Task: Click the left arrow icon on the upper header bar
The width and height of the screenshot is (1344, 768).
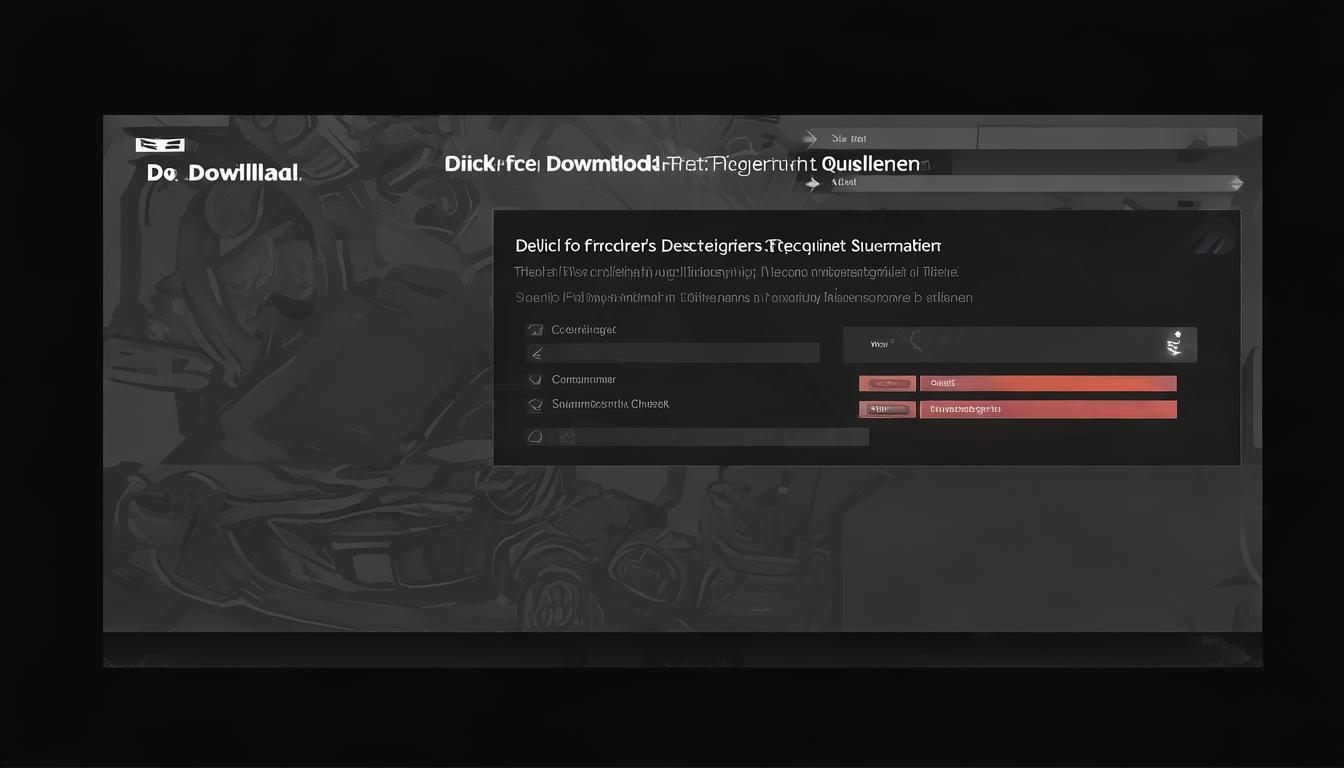Action: tap(811, 138)
